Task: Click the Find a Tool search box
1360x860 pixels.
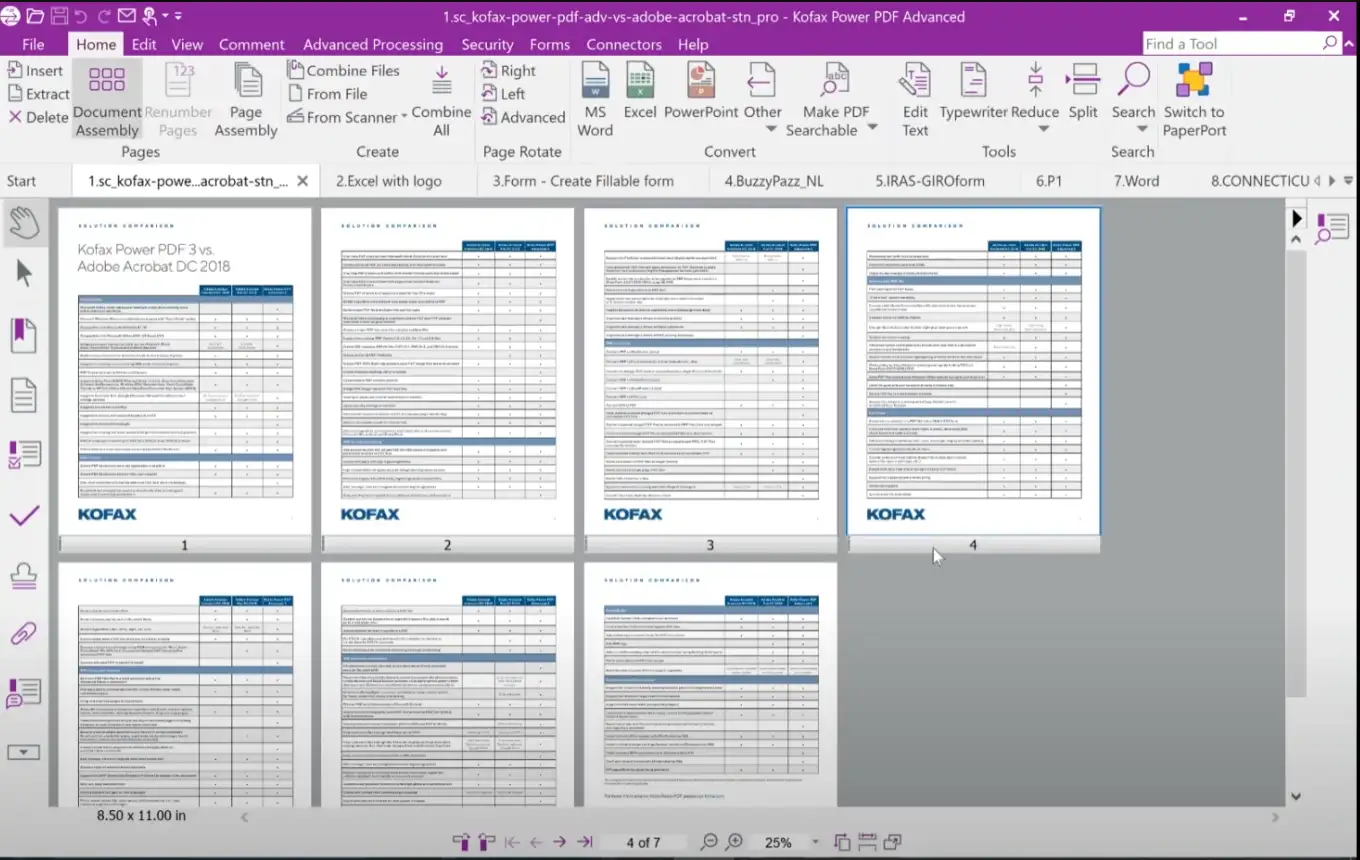Action: [1230, 44]
